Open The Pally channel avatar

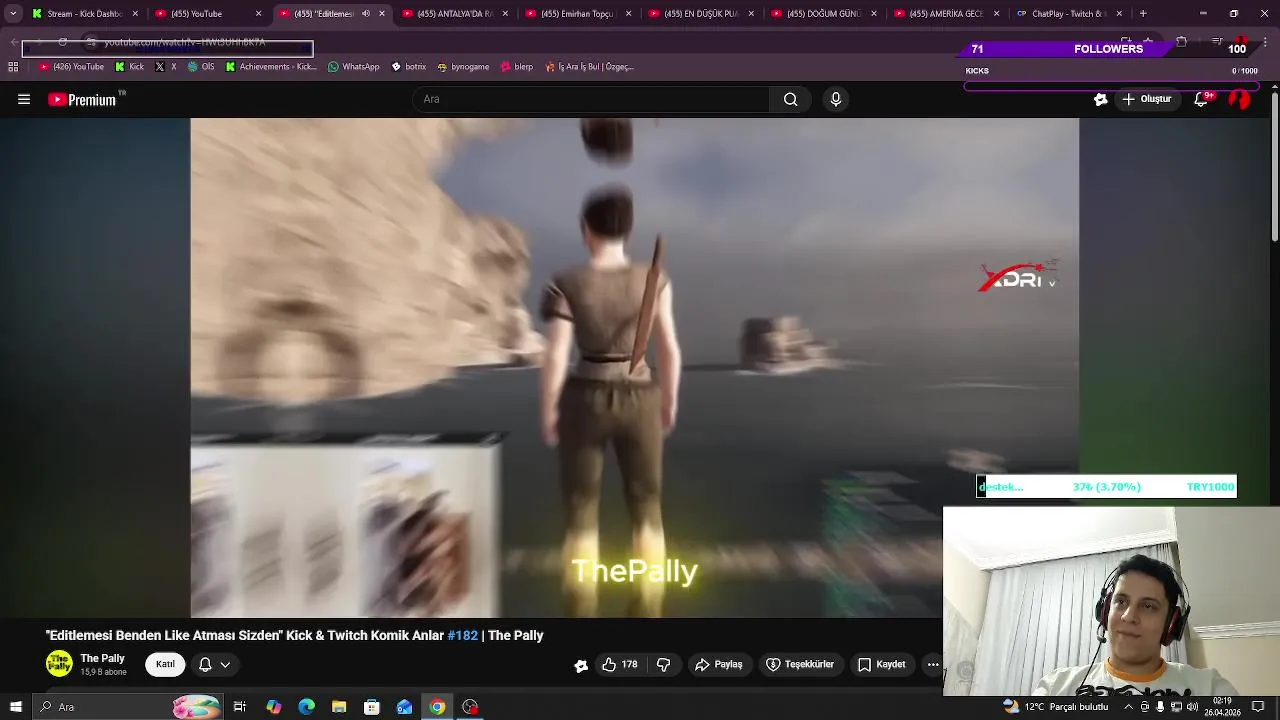point(59,663)
